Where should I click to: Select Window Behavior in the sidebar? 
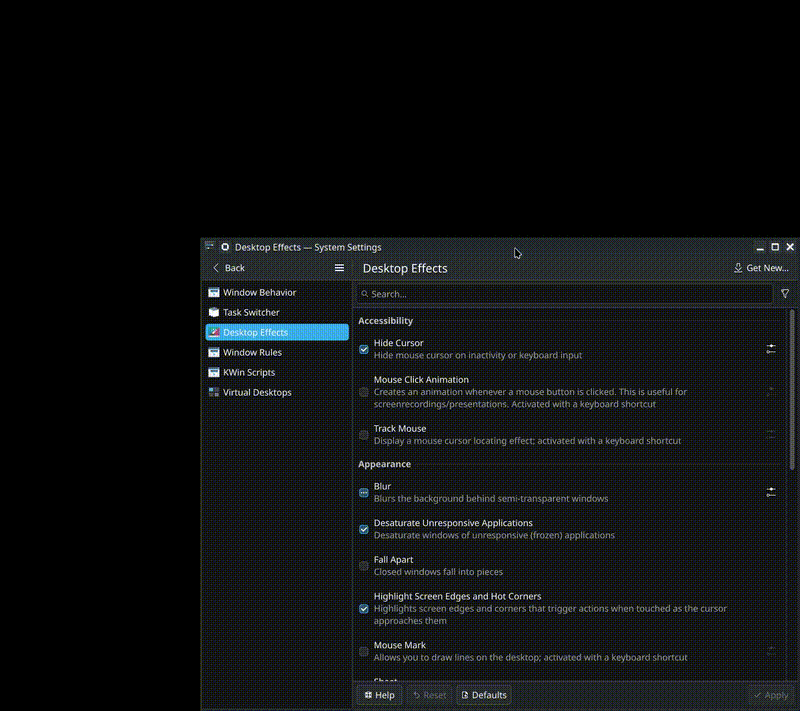tap(277, 292)
